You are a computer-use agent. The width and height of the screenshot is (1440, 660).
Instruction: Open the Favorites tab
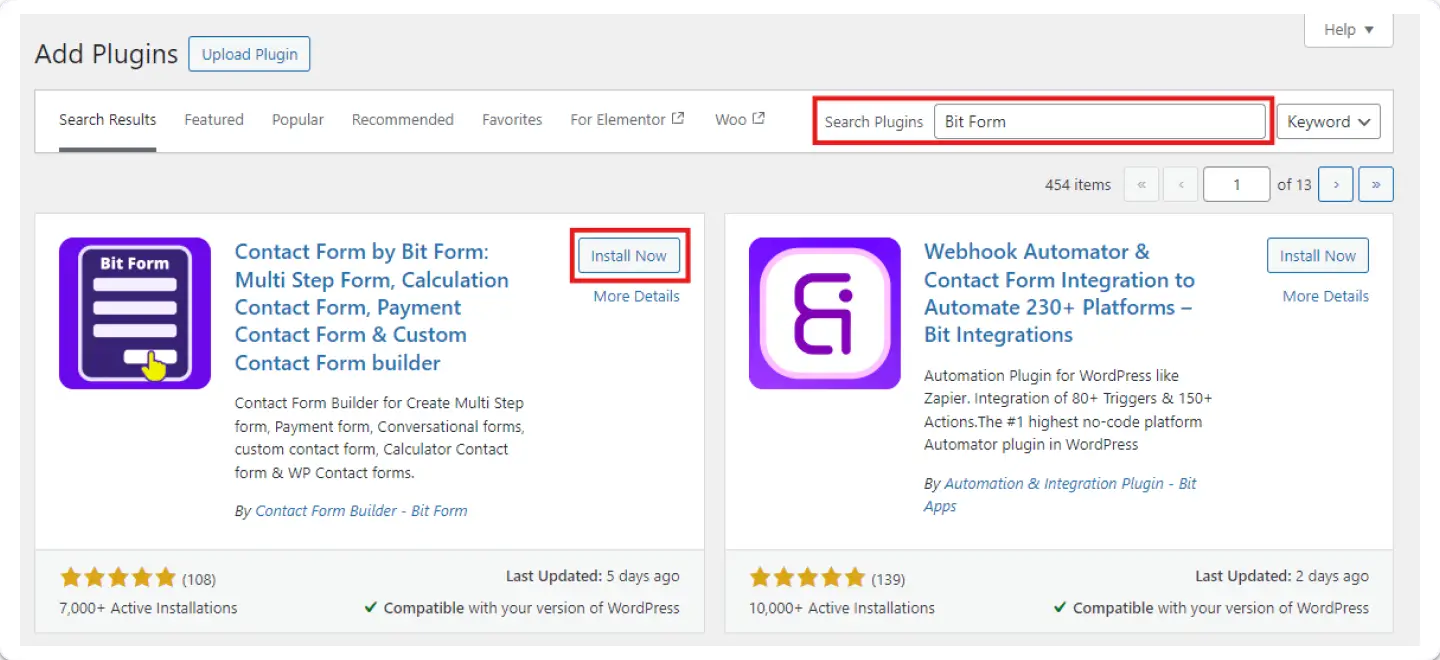tap(512, 120)
